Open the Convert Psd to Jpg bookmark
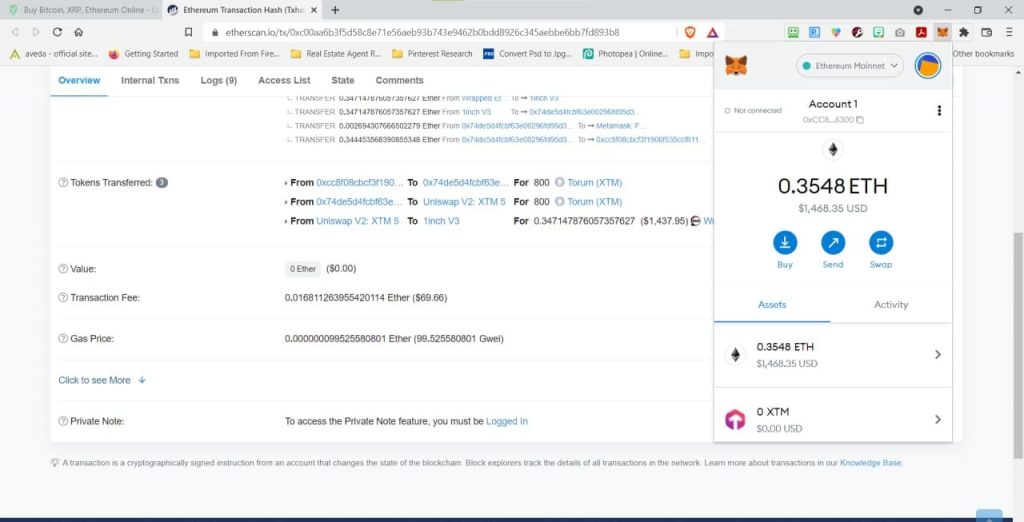1024x522 pixels. pos(528,54)
